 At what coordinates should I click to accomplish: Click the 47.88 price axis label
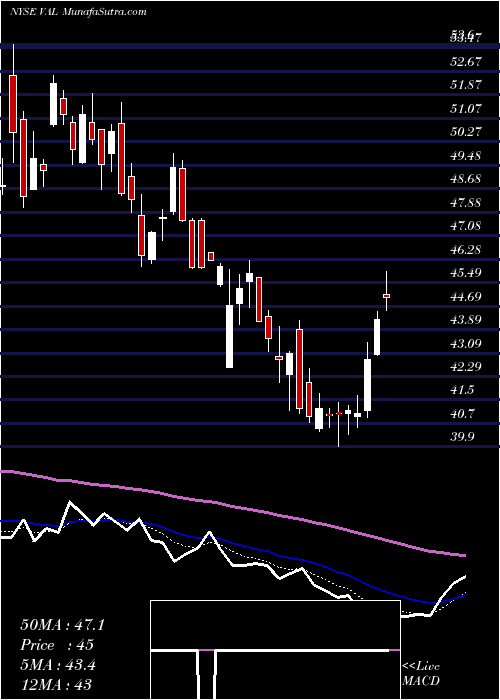(x=467, y=203)
